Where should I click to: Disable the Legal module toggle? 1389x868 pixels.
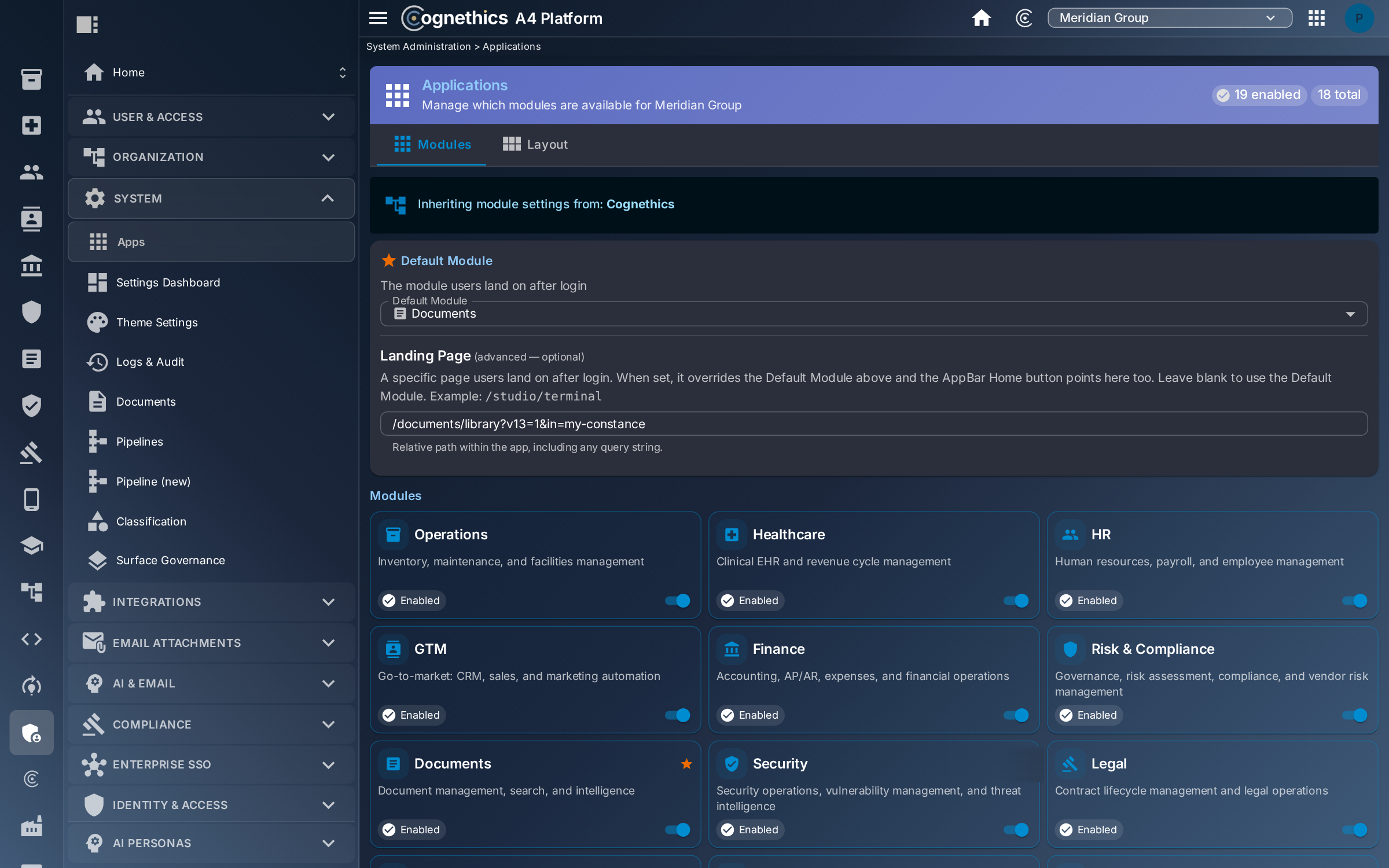click(x=1354, y=830)
